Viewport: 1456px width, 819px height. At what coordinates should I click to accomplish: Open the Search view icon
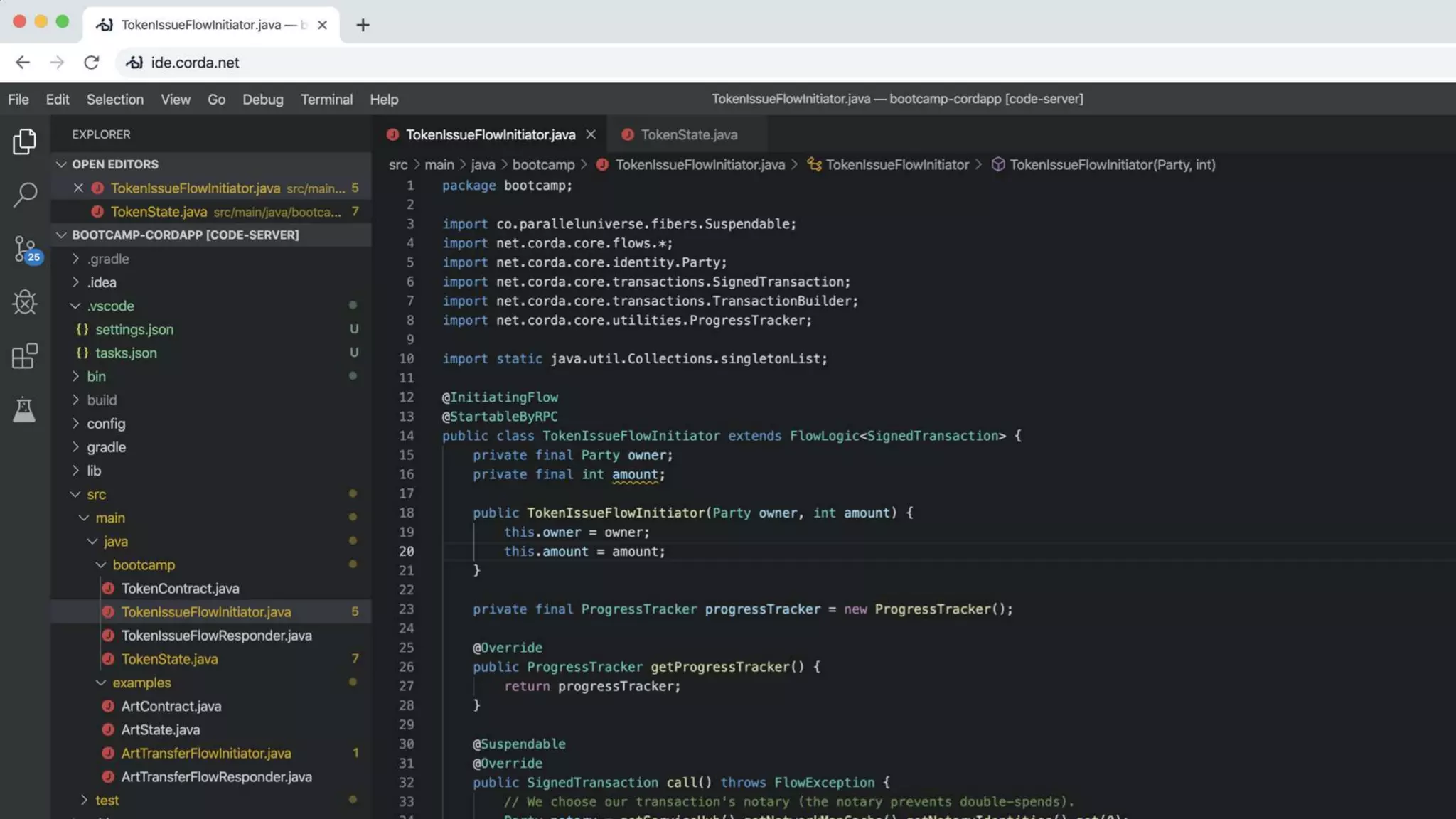[24, 194]
